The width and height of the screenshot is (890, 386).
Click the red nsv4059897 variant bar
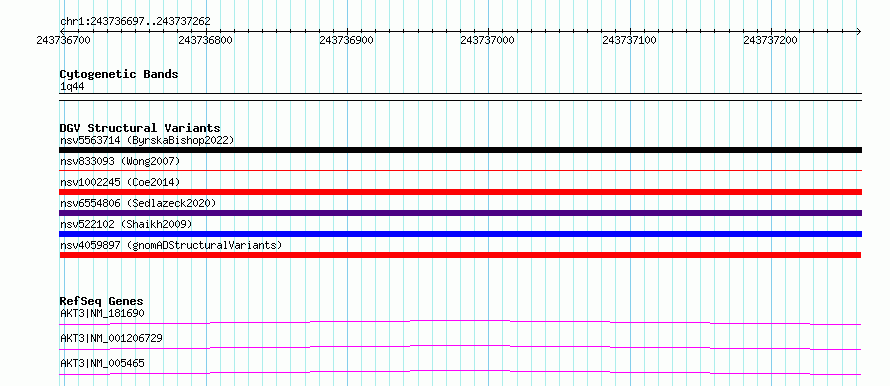coord(460,255)
